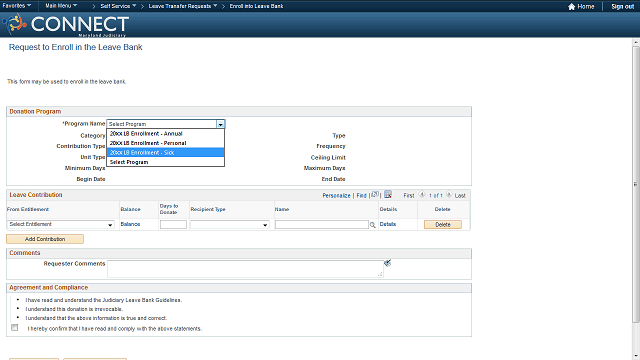
Task: Open Leave Transfer Requests breadcrumb menu
Action: [x=183, y=6]
